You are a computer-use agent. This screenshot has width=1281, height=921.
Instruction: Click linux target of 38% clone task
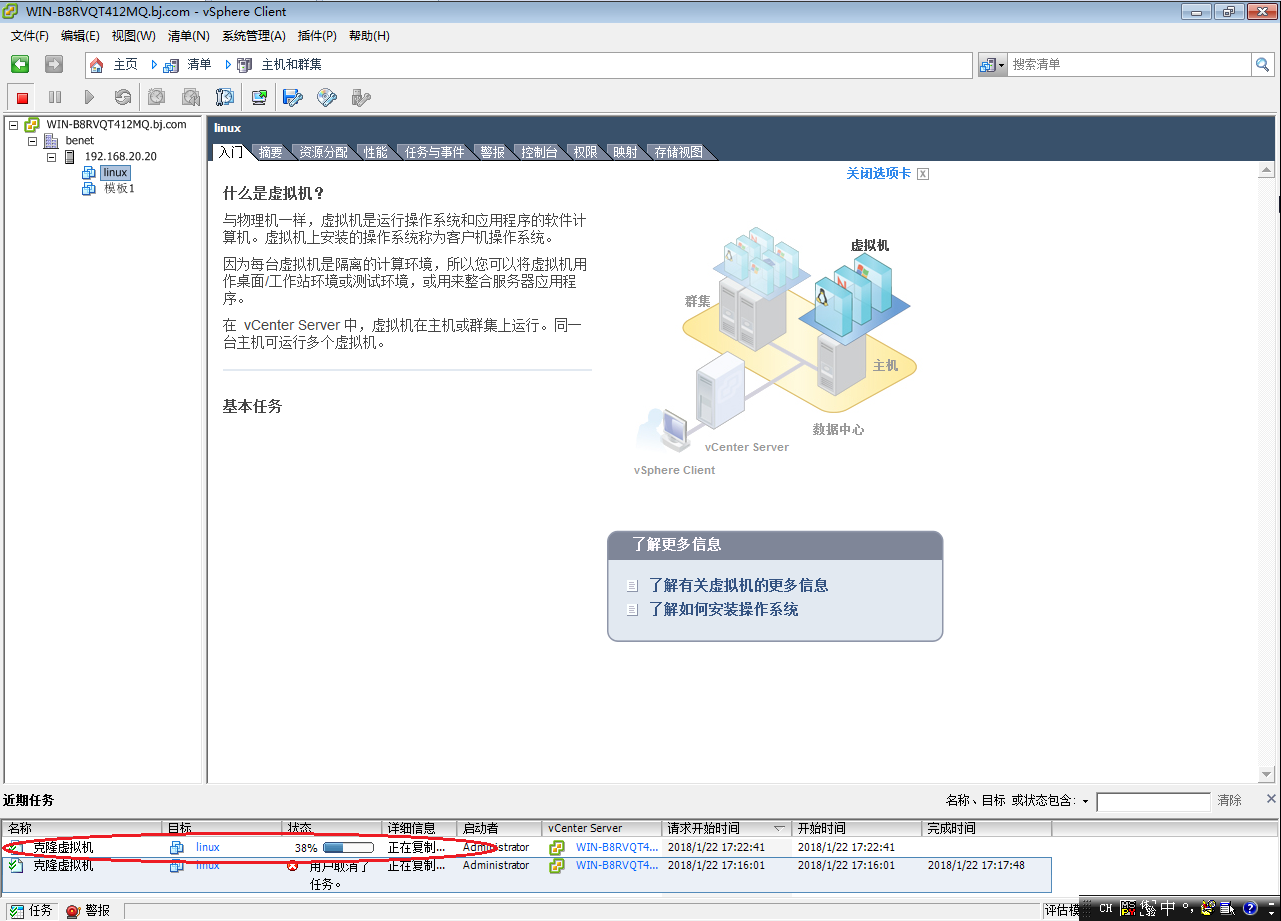[207, 847]
